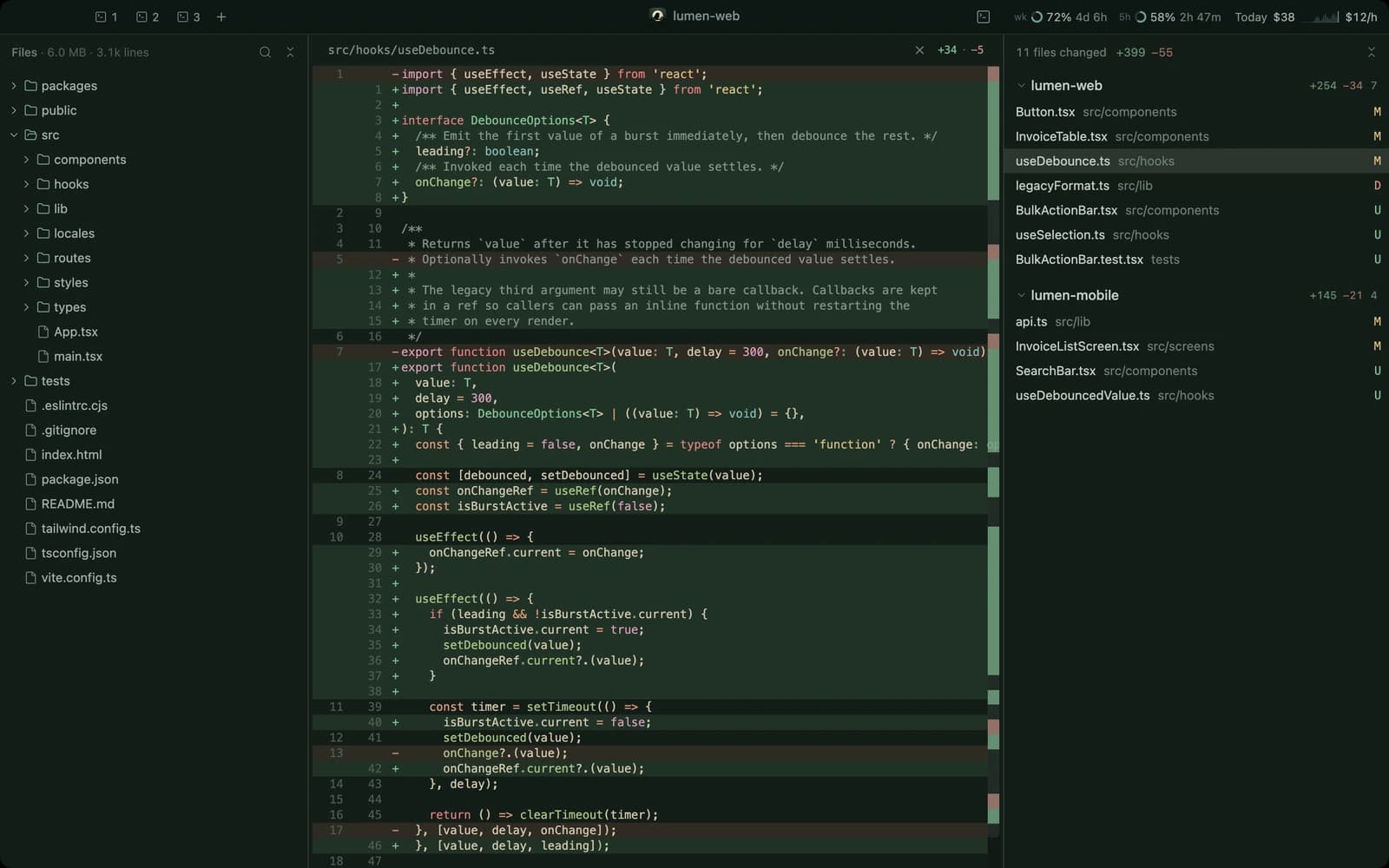Open main.tsx in the file tree
Viewport: 1389px width, 868px height.
(x=154, y=357)
